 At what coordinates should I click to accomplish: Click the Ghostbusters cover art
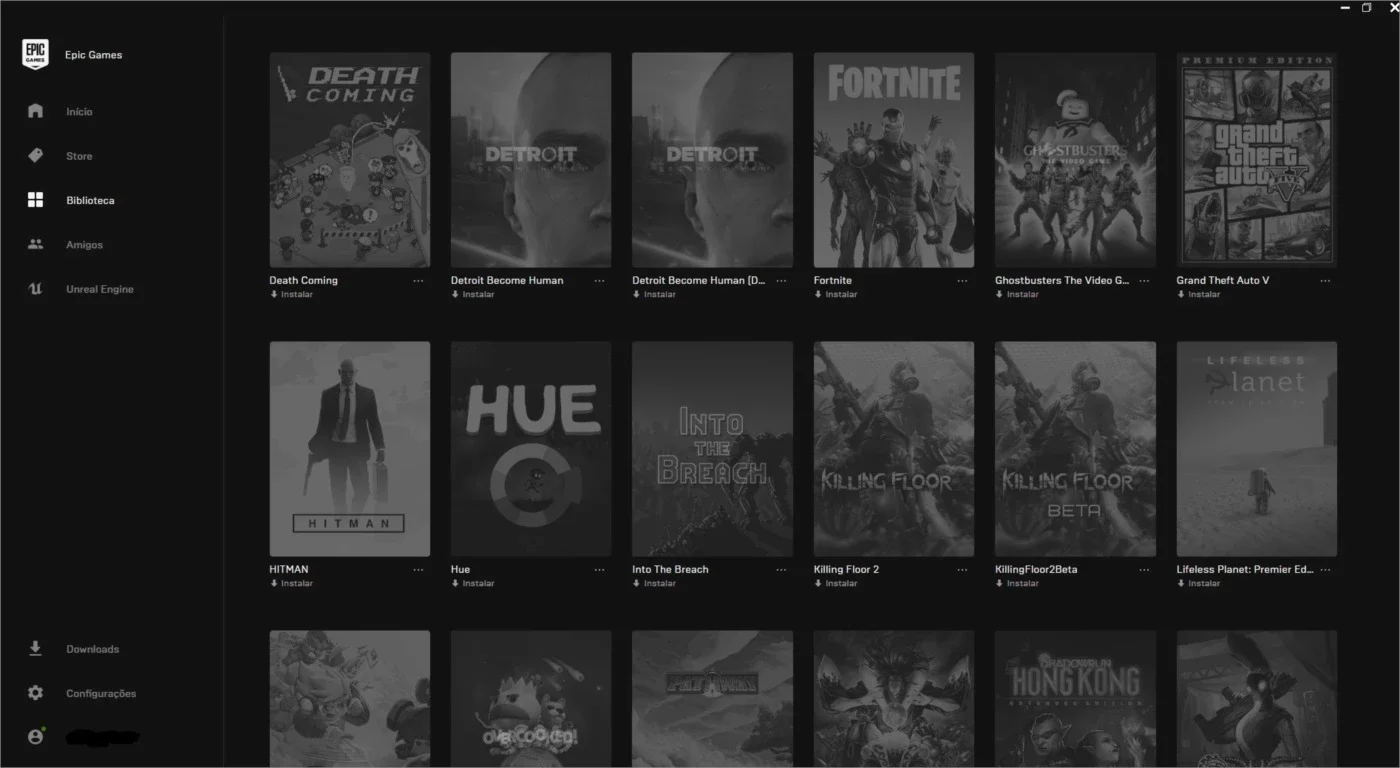[x=1075, y=160]
